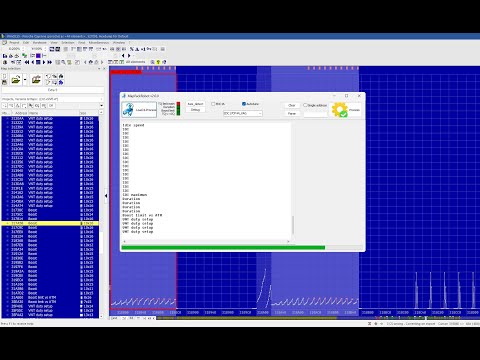
Task: Expand the Boost limit vs ATM row
Action: 7,302
